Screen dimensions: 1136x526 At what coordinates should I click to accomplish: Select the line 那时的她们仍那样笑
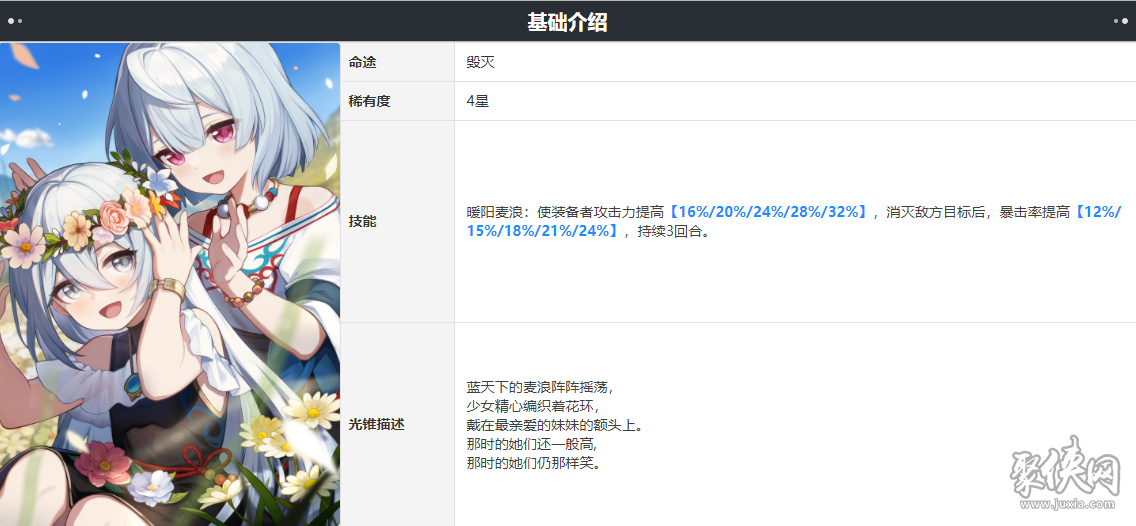tap(533, 462)
